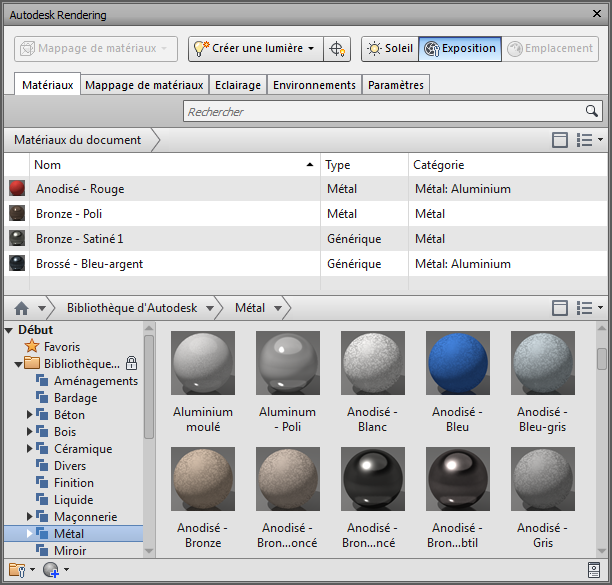The width and height of the screenshot is (612, 585).
Task: Close the Autodesk Rendering window
Action: (x=597, y=14)
